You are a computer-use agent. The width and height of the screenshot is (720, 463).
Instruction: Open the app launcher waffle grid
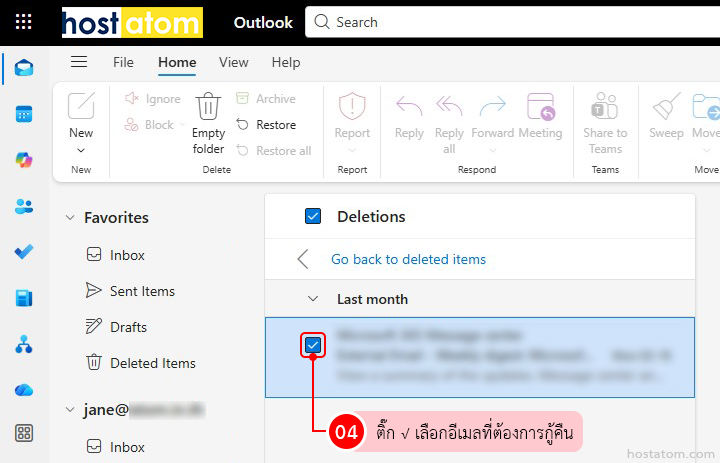click(23, 22)
